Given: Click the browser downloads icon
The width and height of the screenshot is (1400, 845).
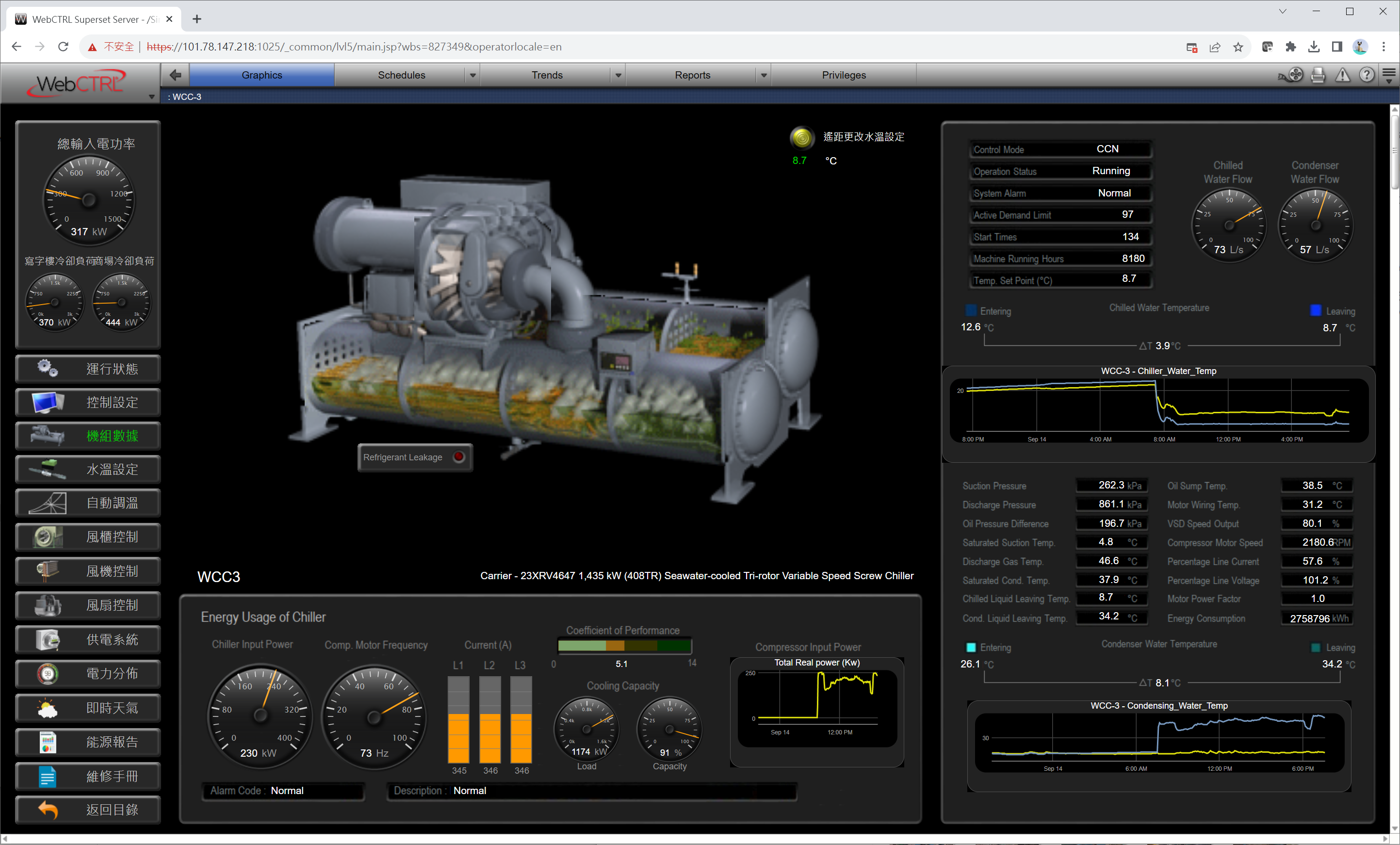Looking at the screenshot, I should (x=1314, y=47).
